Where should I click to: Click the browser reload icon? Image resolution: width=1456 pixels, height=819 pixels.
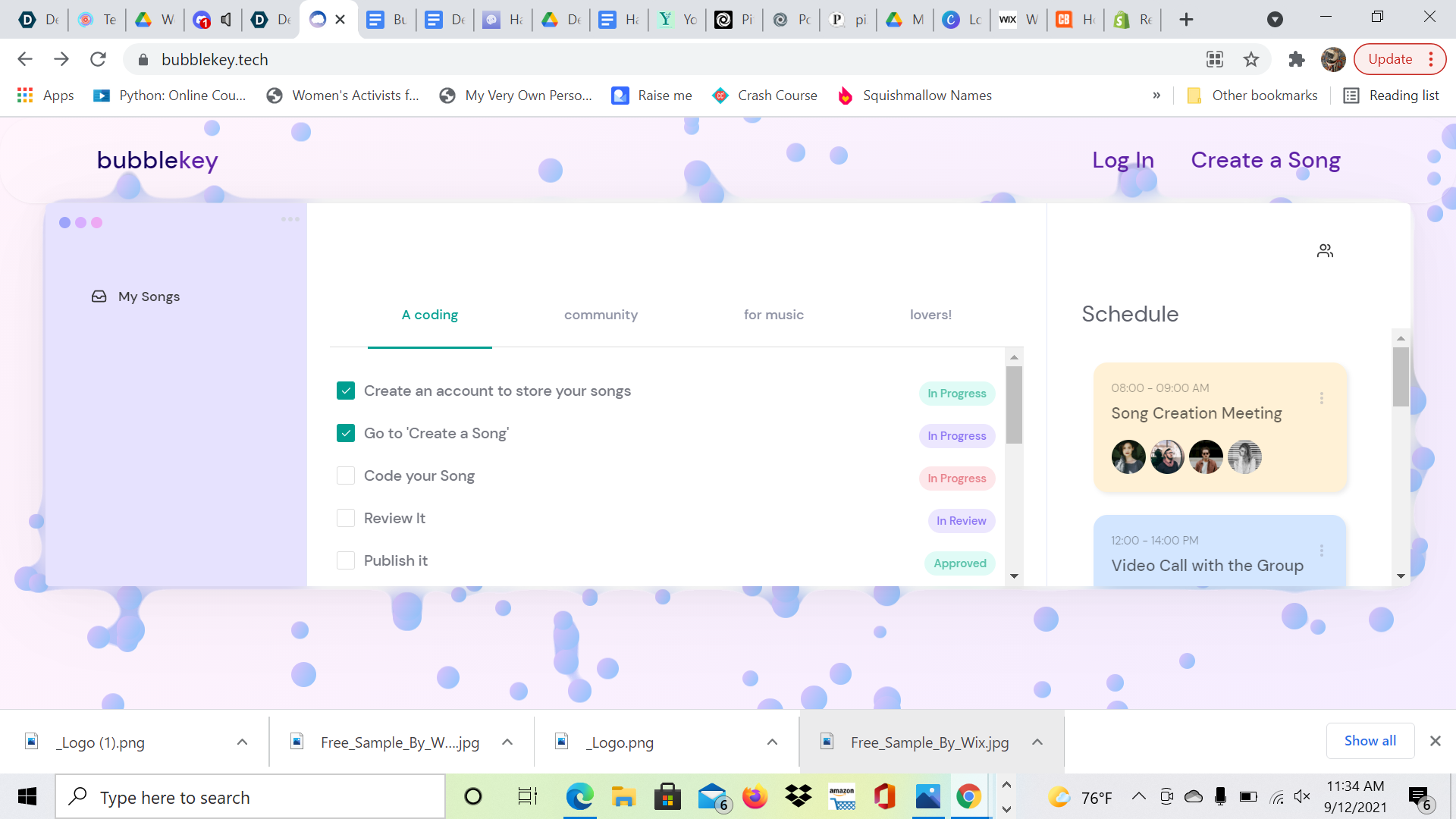[98, 59]
